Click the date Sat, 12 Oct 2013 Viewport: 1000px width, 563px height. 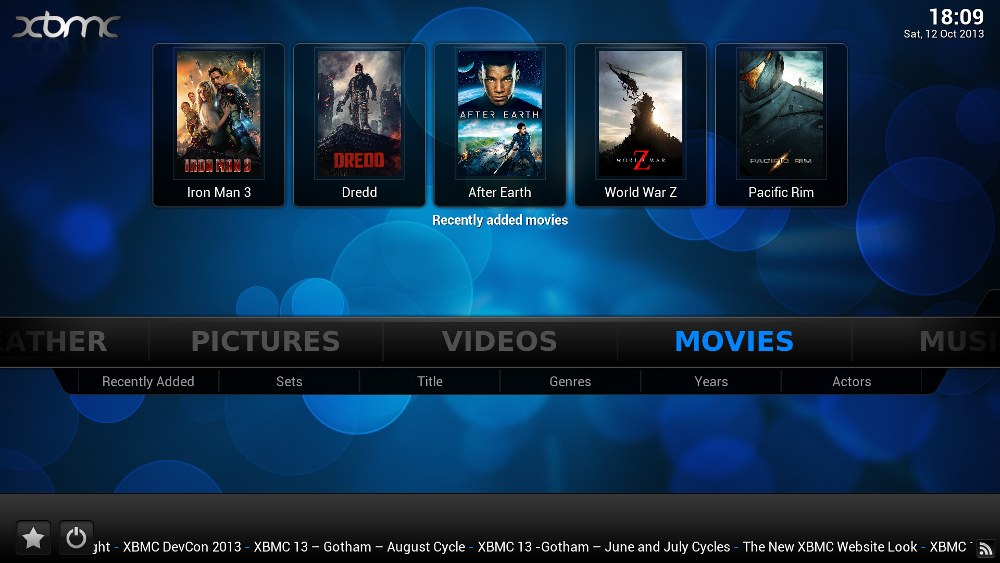943,34
